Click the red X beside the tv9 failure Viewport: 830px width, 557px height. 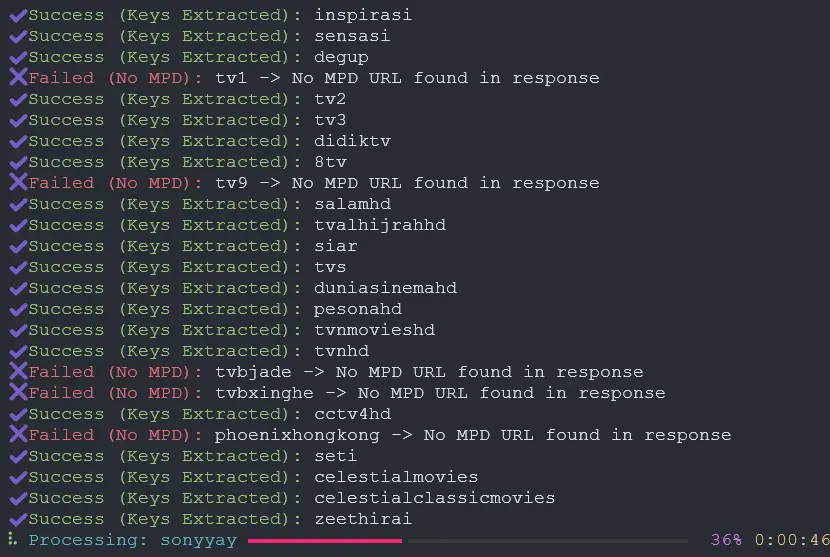tap(18, 182)
